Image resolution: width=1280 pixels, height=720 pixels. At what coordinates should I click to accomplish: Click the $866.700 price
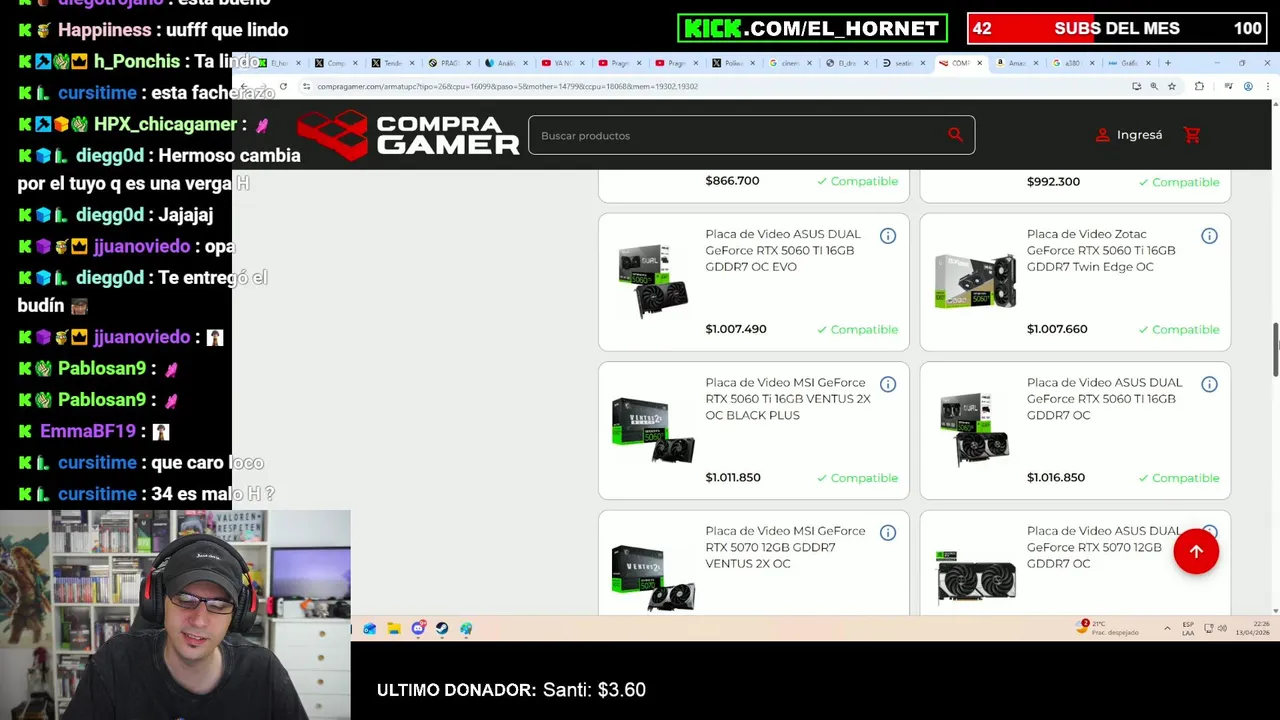tap(732, 181)
